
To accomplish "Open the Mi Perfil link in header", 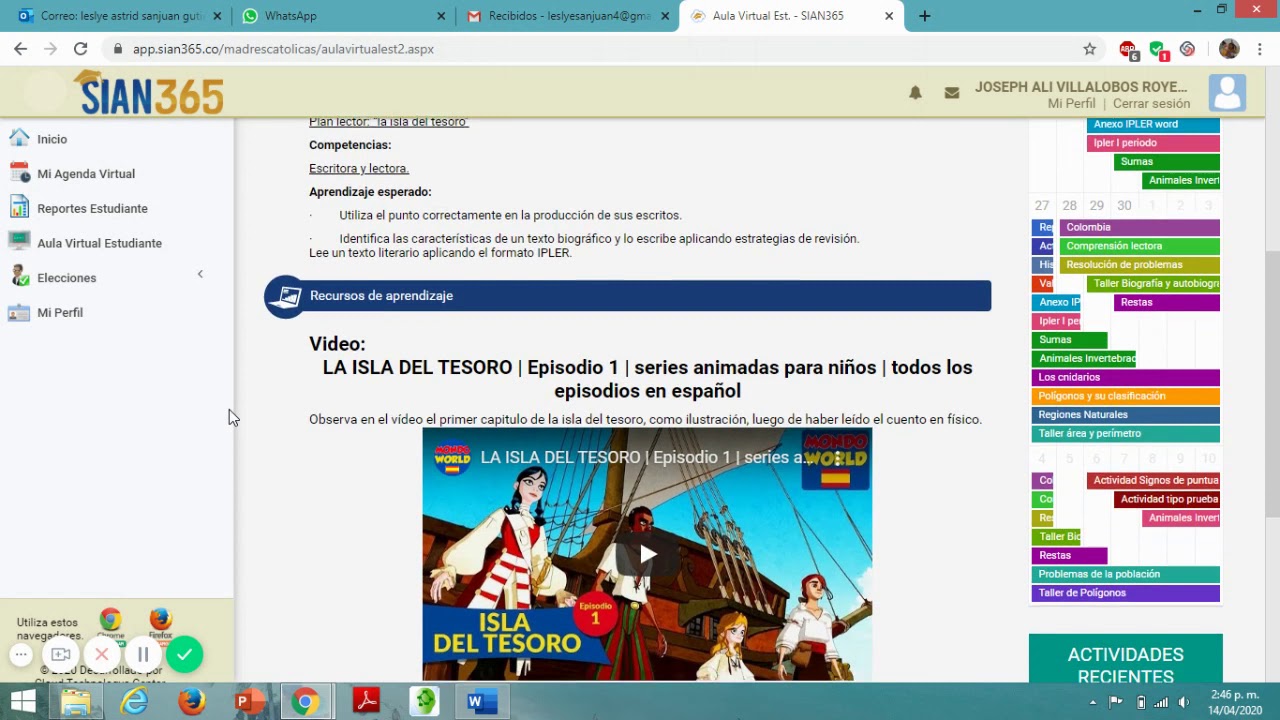I will (1072, 104).
